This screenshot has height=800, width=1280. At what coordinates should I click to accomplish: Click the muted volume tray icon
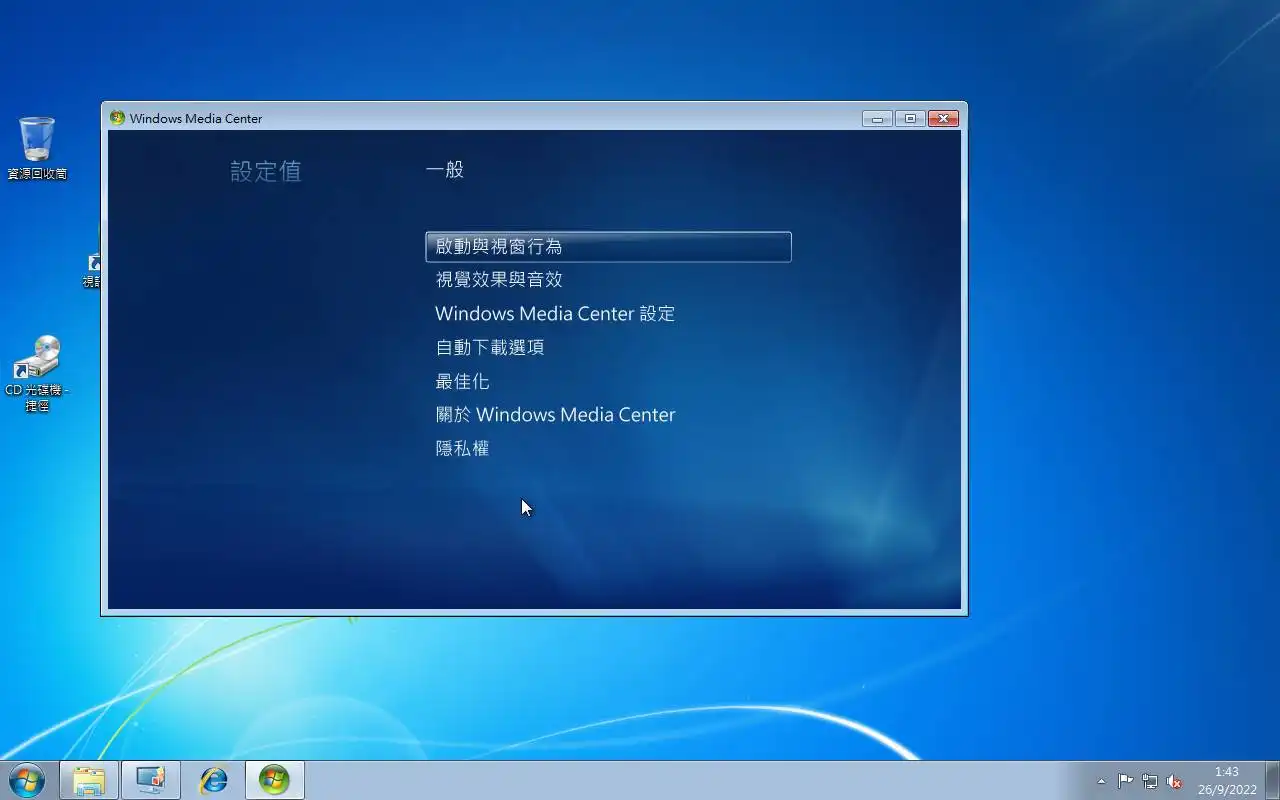[1174, 781]
